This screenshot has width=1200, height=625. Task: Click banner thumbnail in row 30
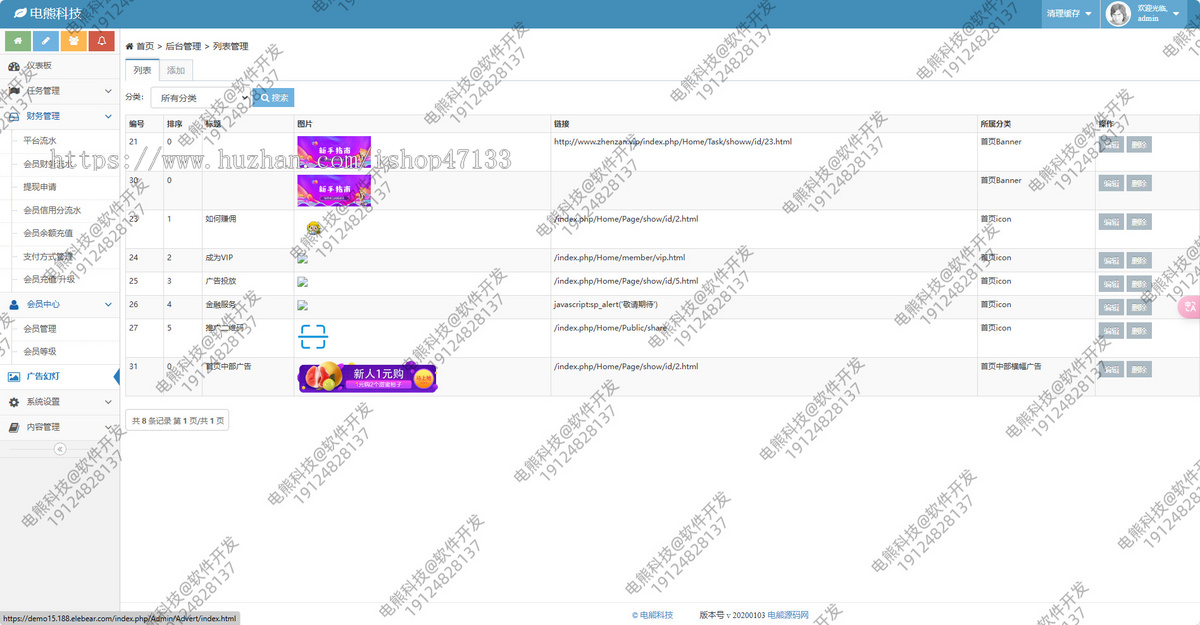tap(334, 191)
